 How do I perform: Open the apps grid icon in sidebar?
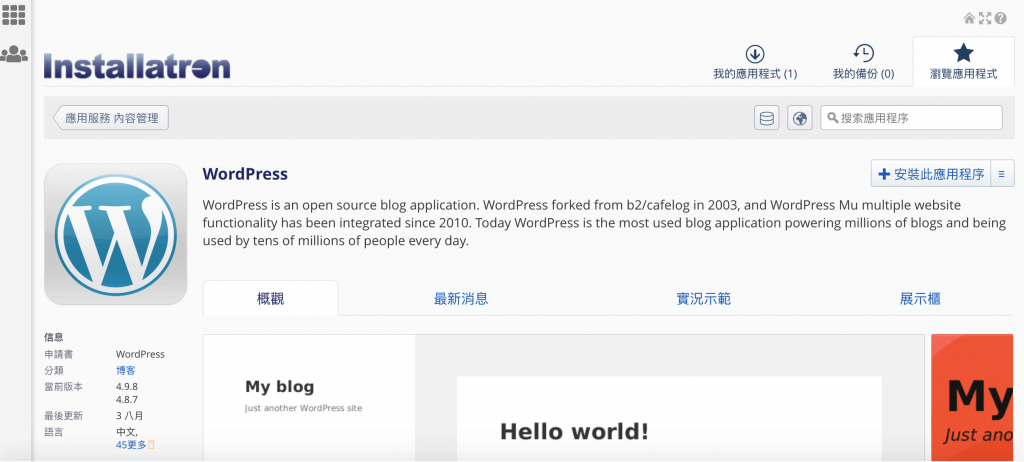point(14,16)
